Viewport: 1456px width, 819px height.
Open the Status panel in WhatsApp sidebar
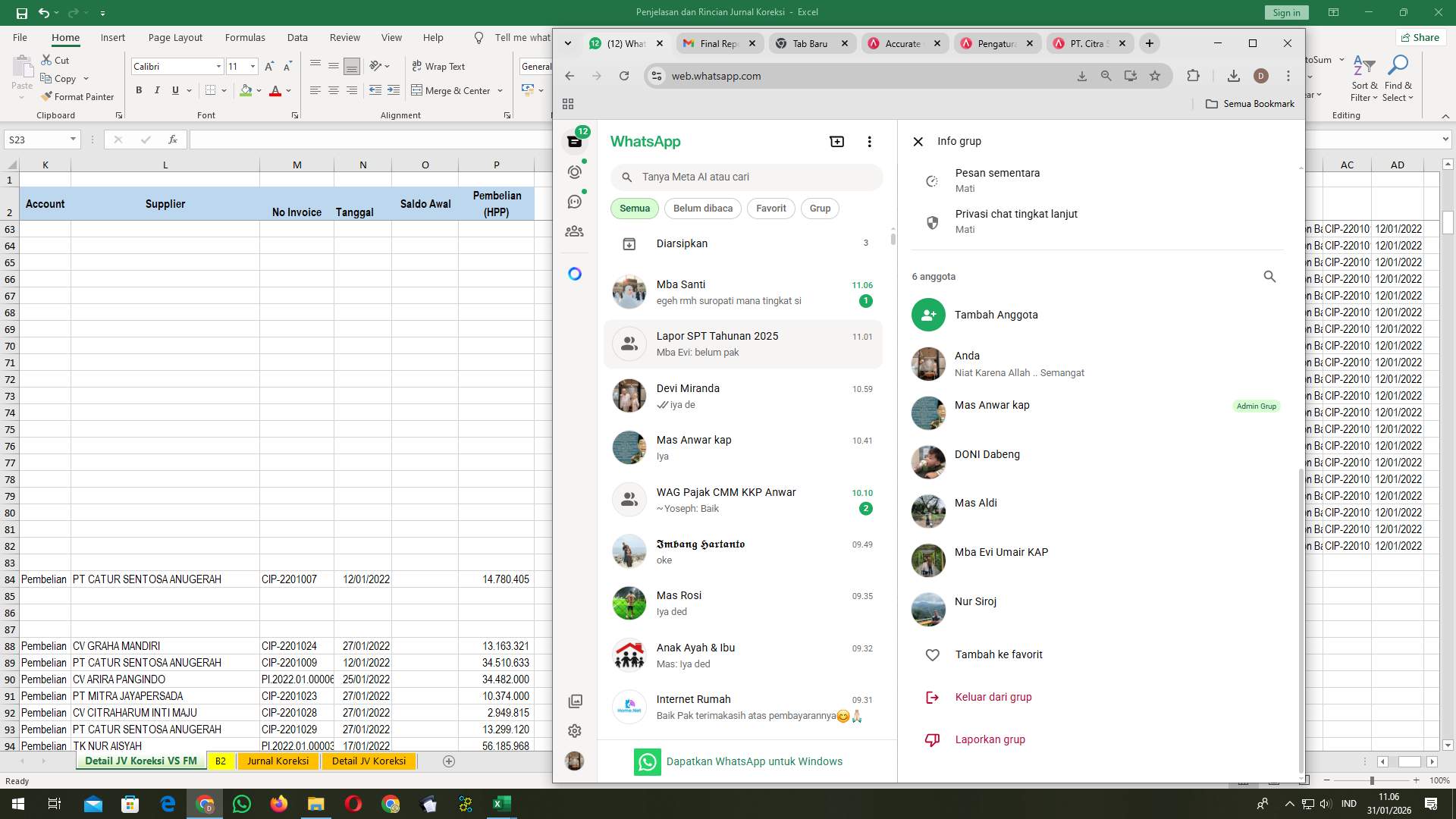pos(574,172)
